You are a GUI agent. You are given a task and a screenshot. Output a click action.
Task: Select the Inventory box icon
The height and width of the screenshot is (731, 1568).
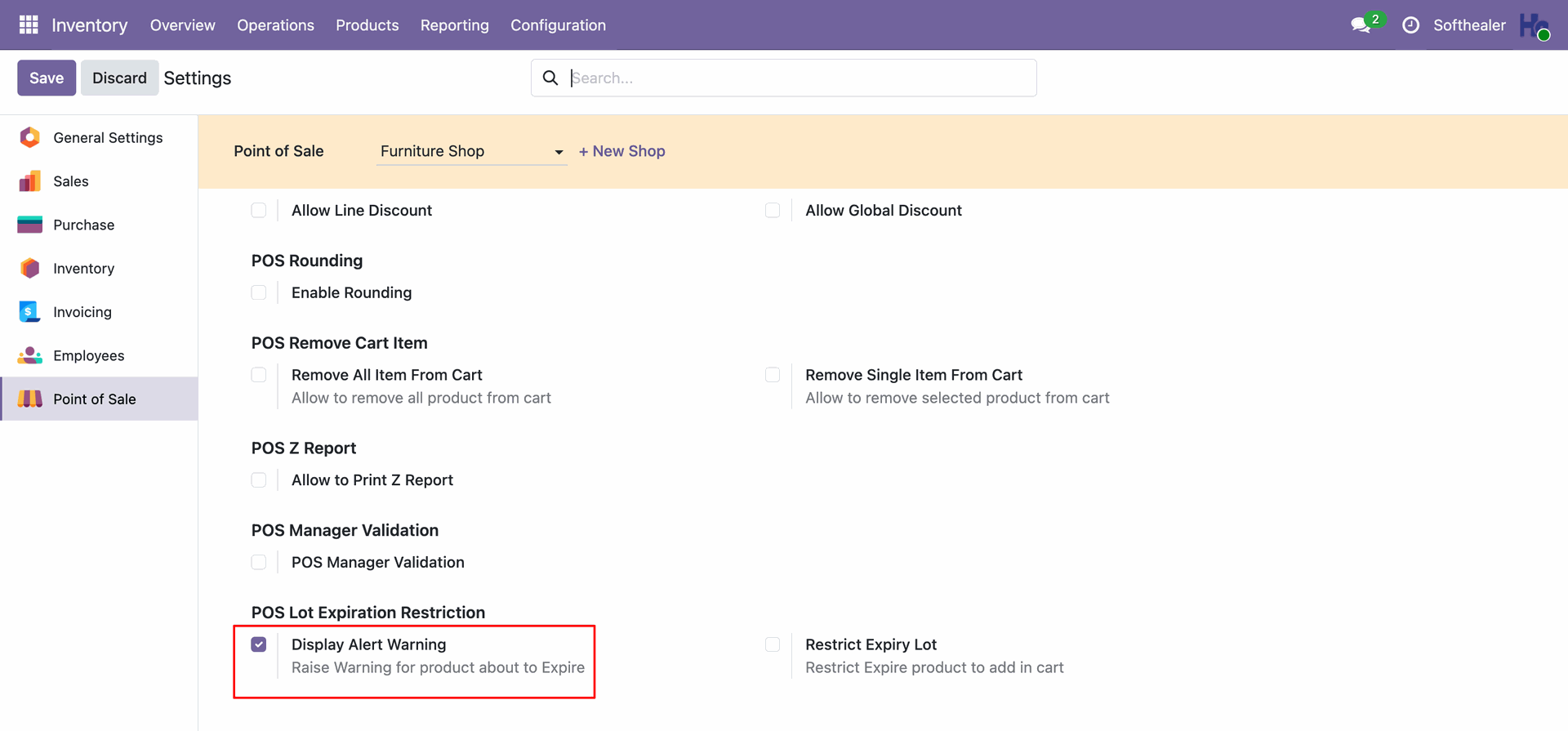(30, 268)
